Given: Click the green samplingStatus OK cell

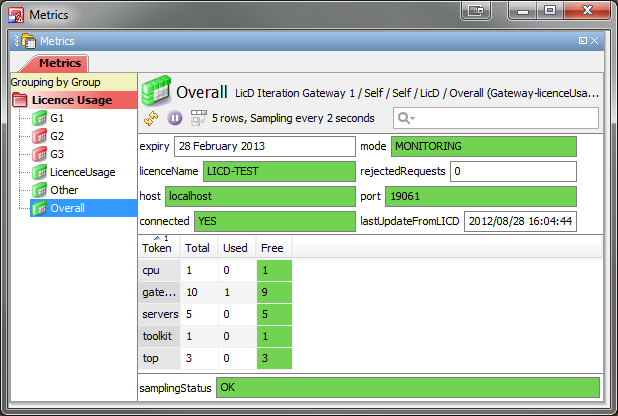Looking at the screenshot, I should (407, 386).
